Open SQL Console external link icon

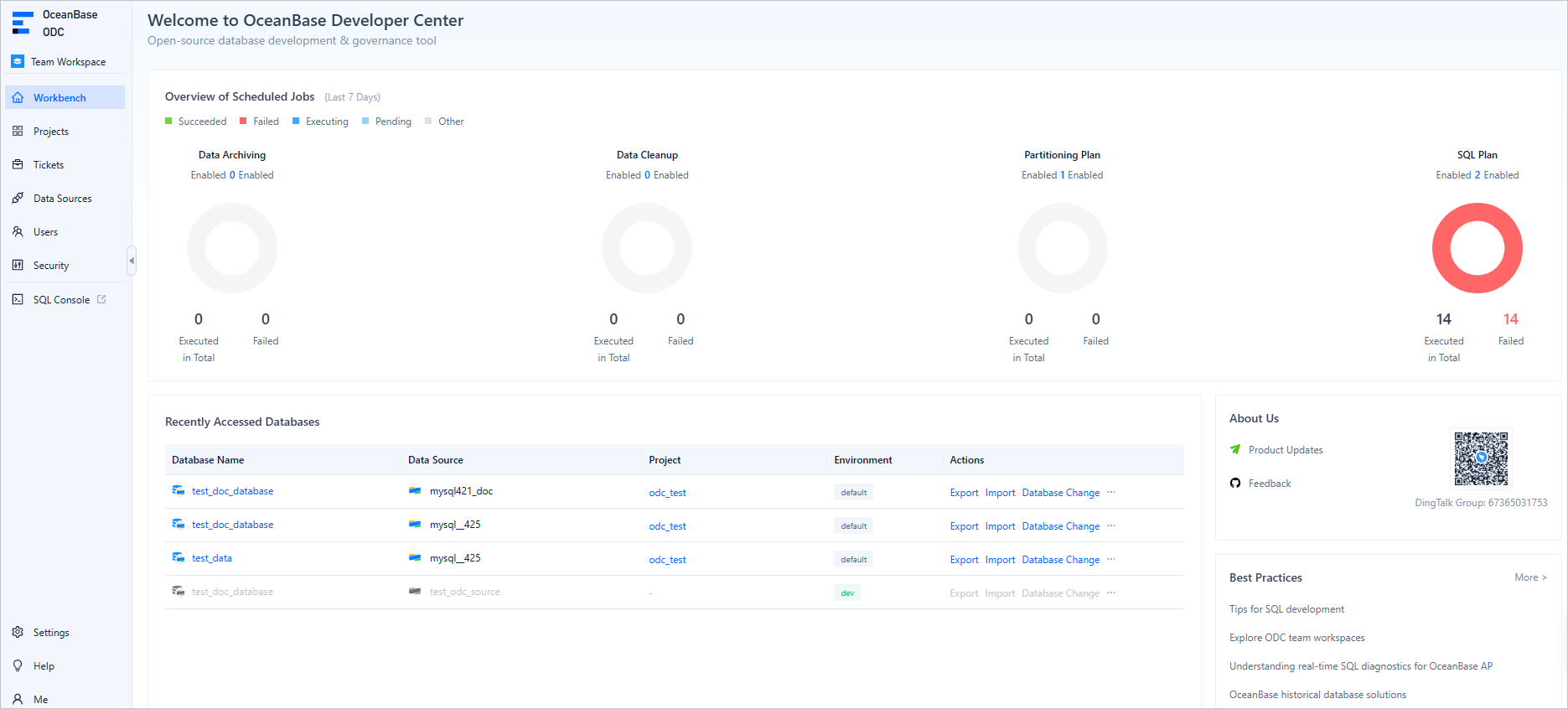(x=102, y=299)
